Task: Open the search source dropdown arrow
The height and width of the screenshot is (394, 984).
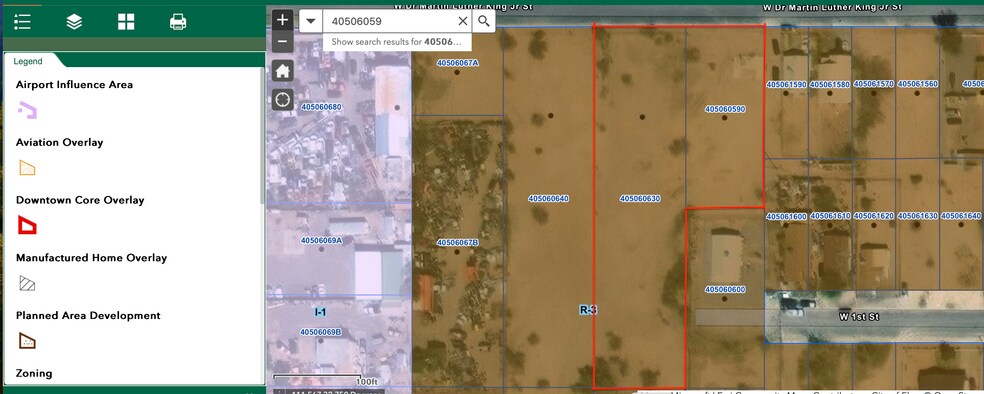Action: click(x=311, y=21)
